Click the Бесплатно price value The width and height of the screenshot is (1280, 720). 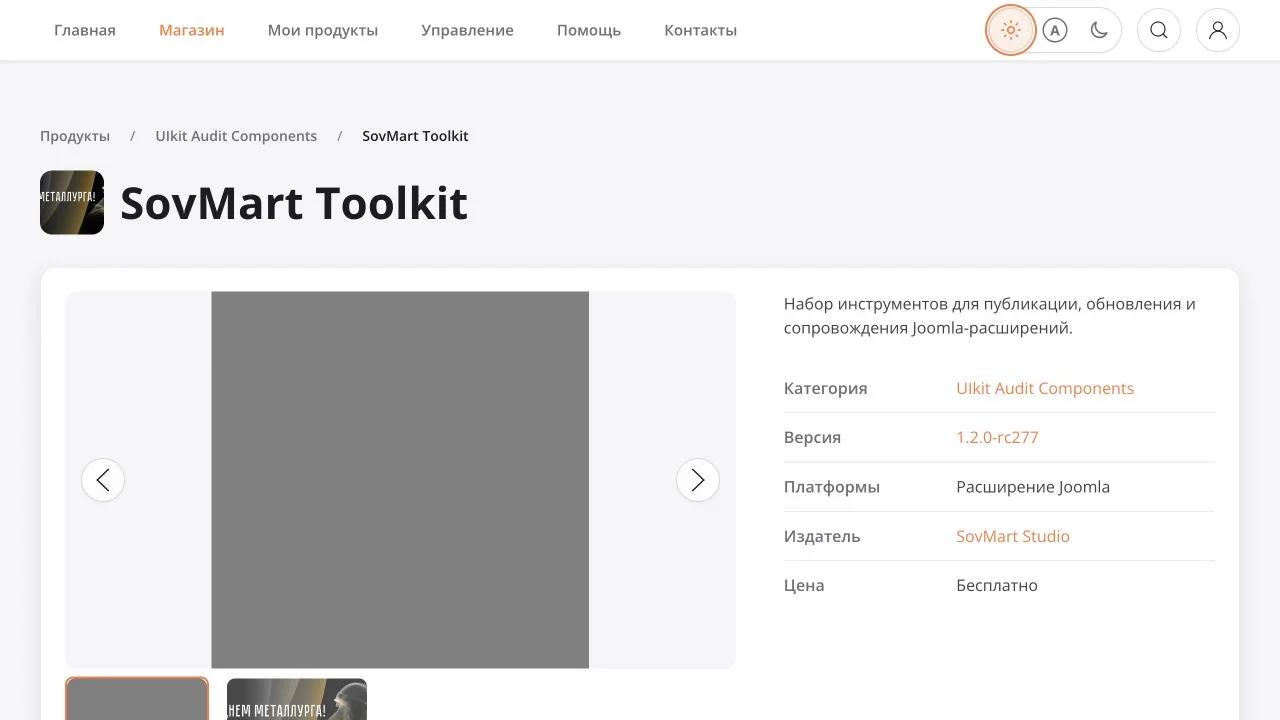997,585
